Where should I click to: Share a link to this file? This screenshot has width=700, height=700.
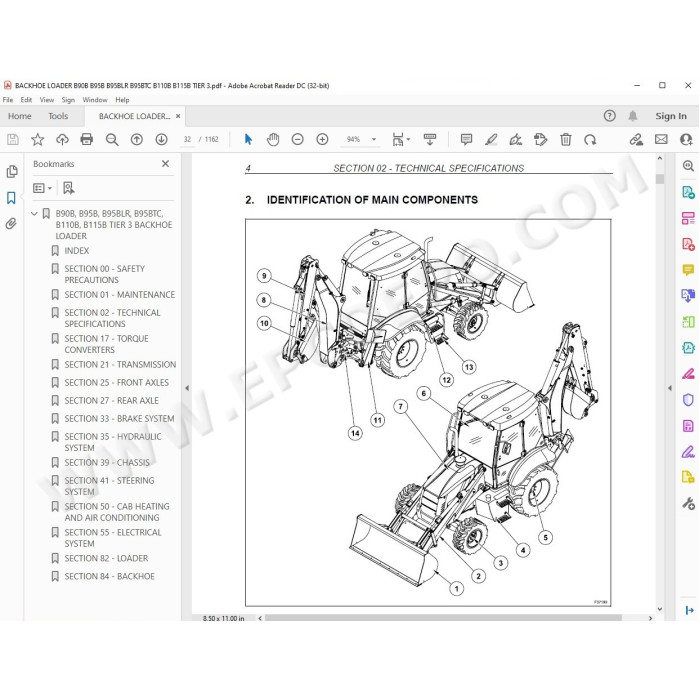(x=636, y=140)
